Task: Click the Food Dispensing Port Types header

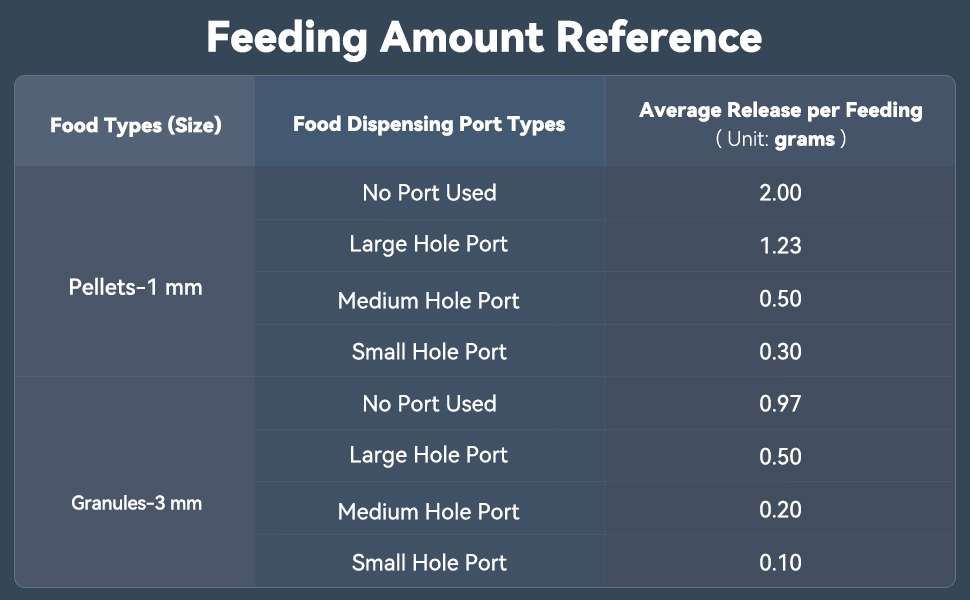Action: (x=429, y=124)
